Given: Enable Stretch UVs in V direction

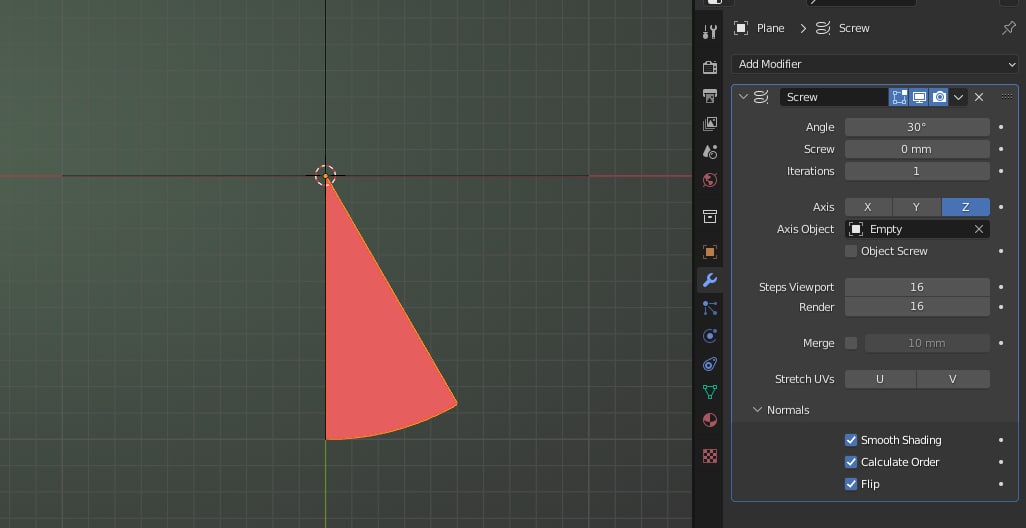Looking at the screenshot, I should [x=953, y=379].
